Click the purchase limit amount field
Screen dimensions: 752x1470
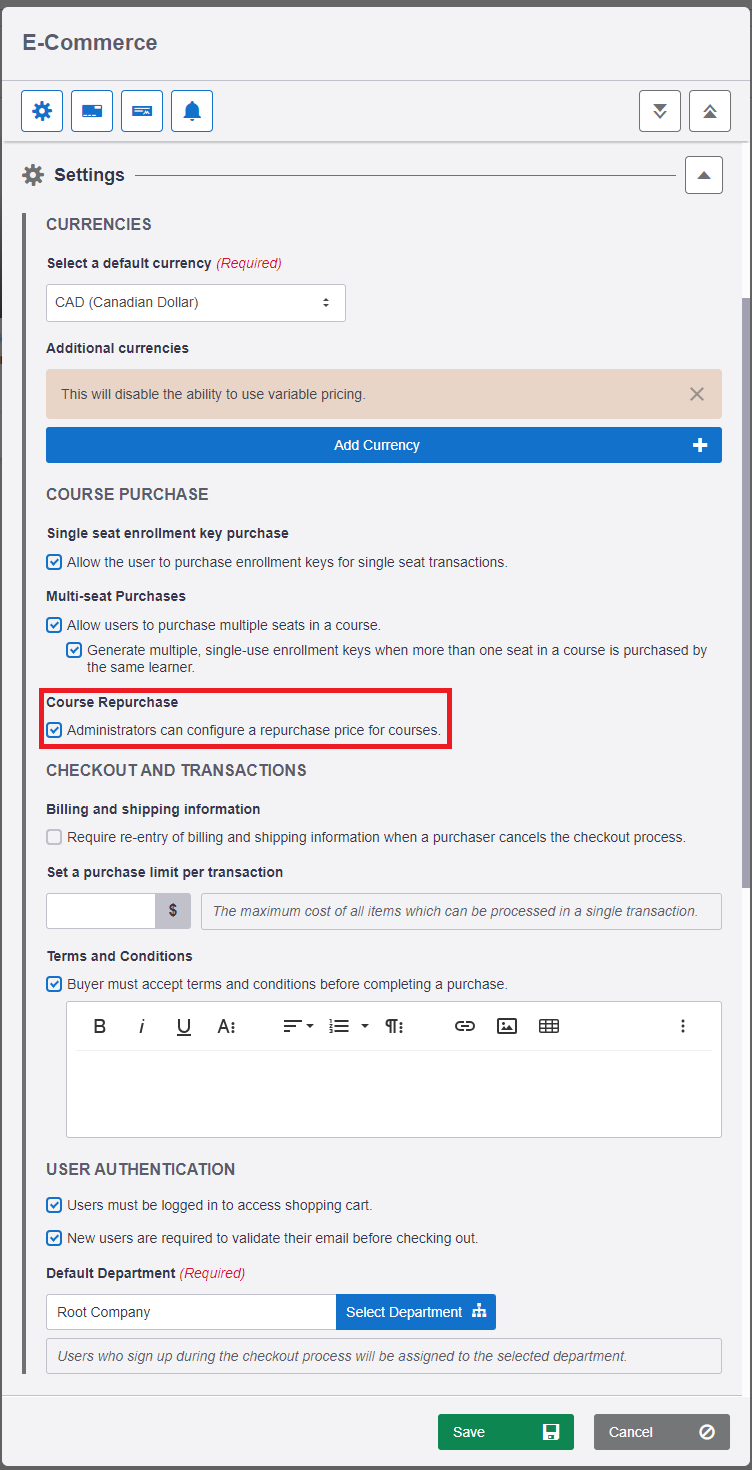tap(101, 911)
